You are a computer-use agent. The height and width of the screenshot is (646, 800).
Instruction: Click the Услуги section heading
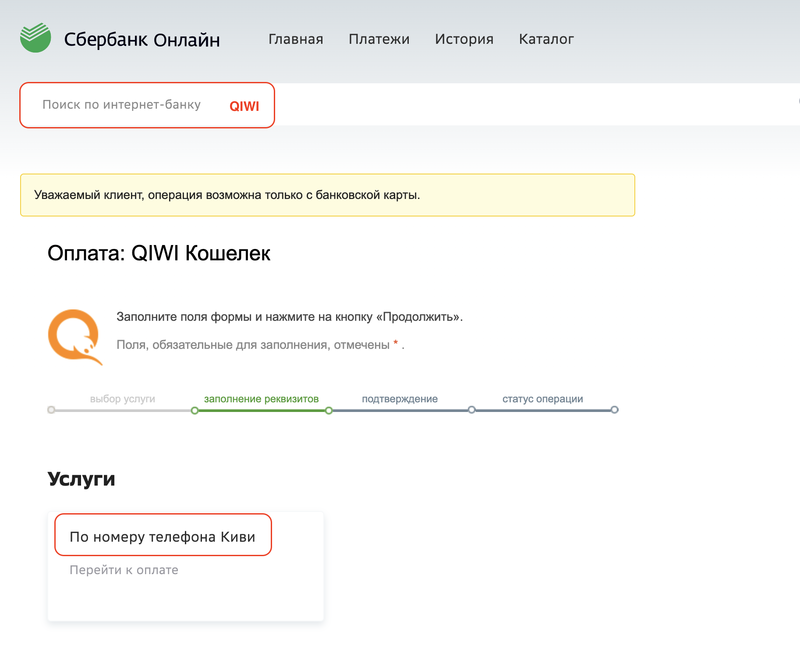(x=81, y=479)
